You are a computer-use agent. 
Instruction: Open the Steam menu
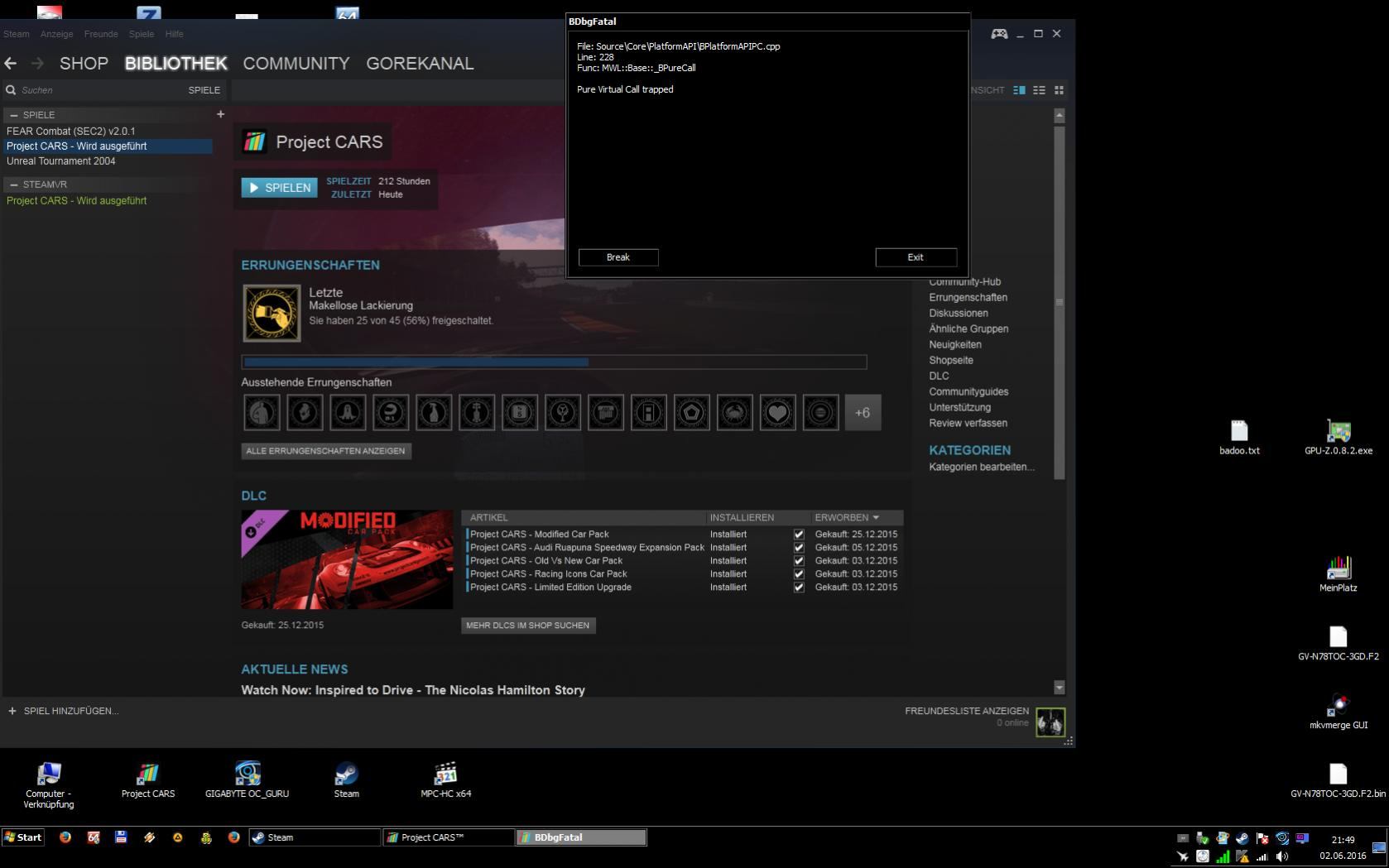(x=16, y=34)
